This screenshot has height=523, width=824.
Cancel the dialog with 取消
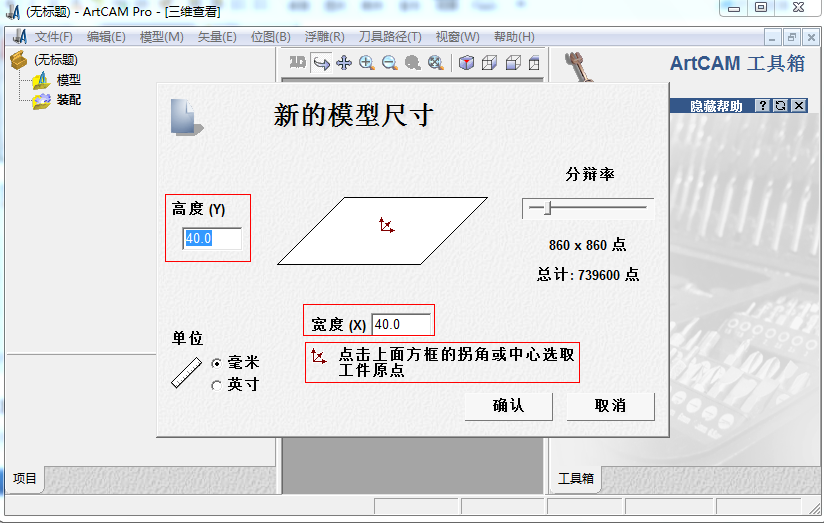click(x=611, y=406)
